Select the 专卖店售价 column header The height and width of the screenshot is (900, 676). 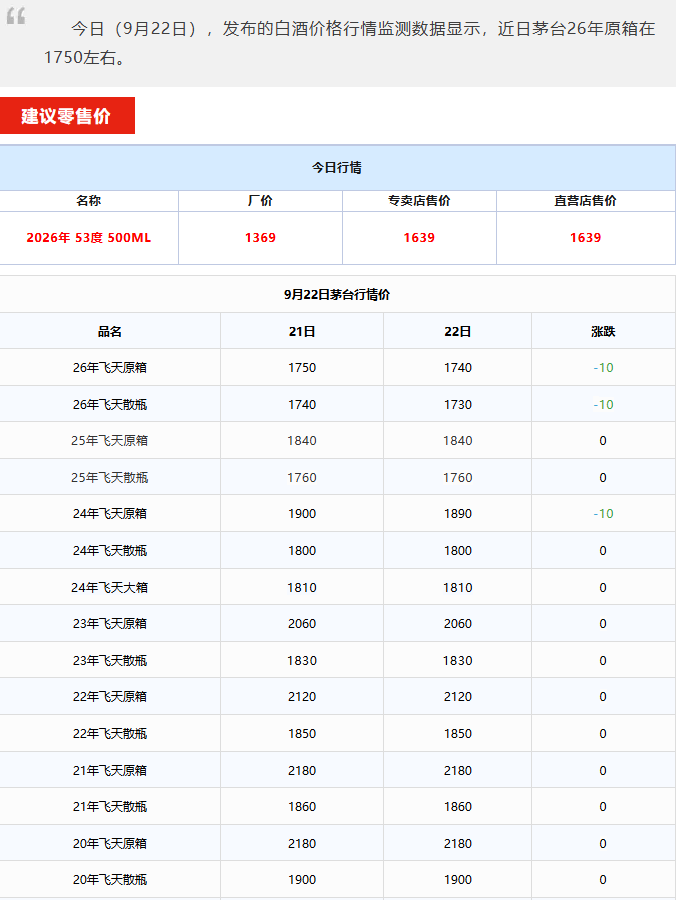[419, 200]
